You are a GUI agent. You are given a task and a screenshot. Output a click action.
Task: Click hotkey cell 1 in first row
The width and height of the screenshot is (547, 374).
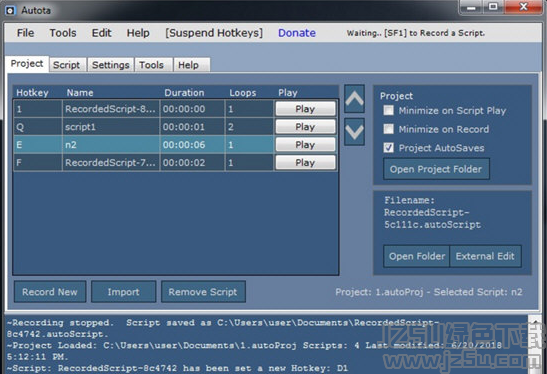[38, 109]
